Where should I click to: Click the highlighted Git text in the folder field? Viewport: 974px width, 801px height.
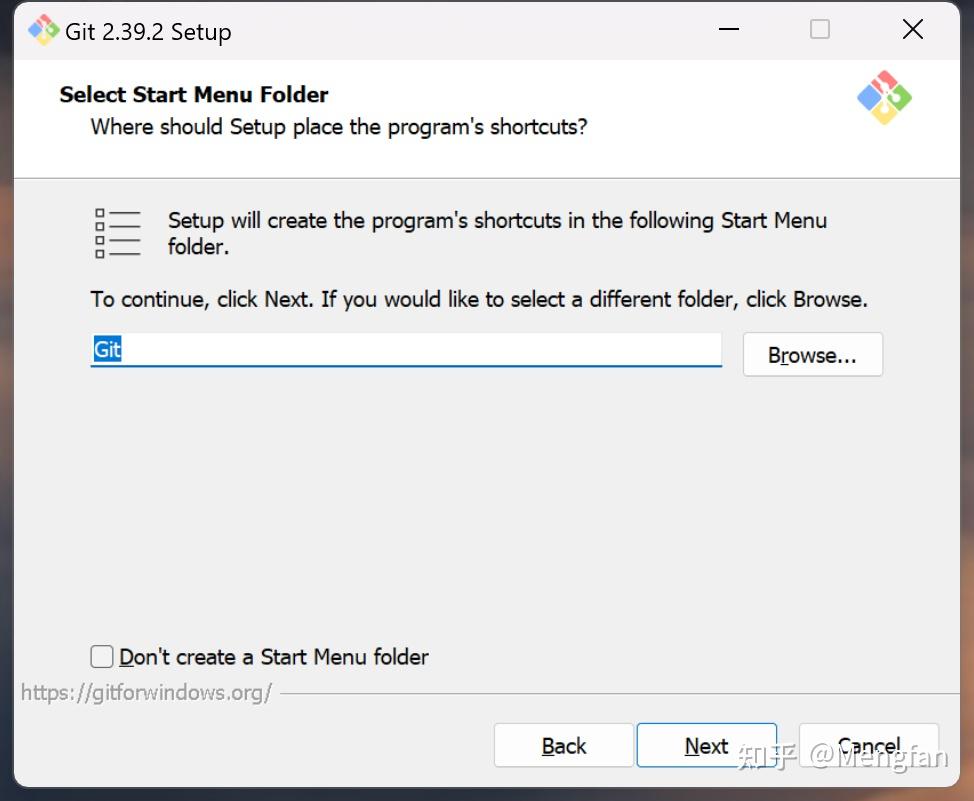pos(107,350)
